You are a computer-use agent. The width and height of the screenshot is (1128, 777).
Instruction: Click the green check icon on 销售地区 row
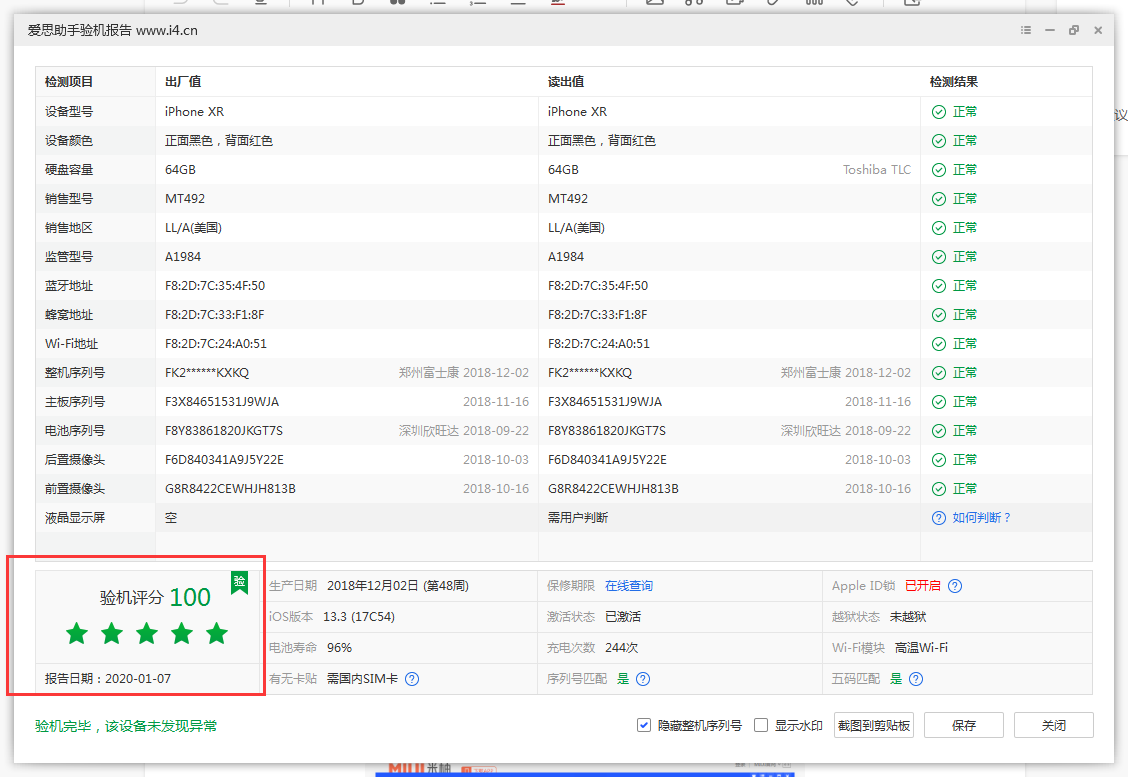(938, 227)
